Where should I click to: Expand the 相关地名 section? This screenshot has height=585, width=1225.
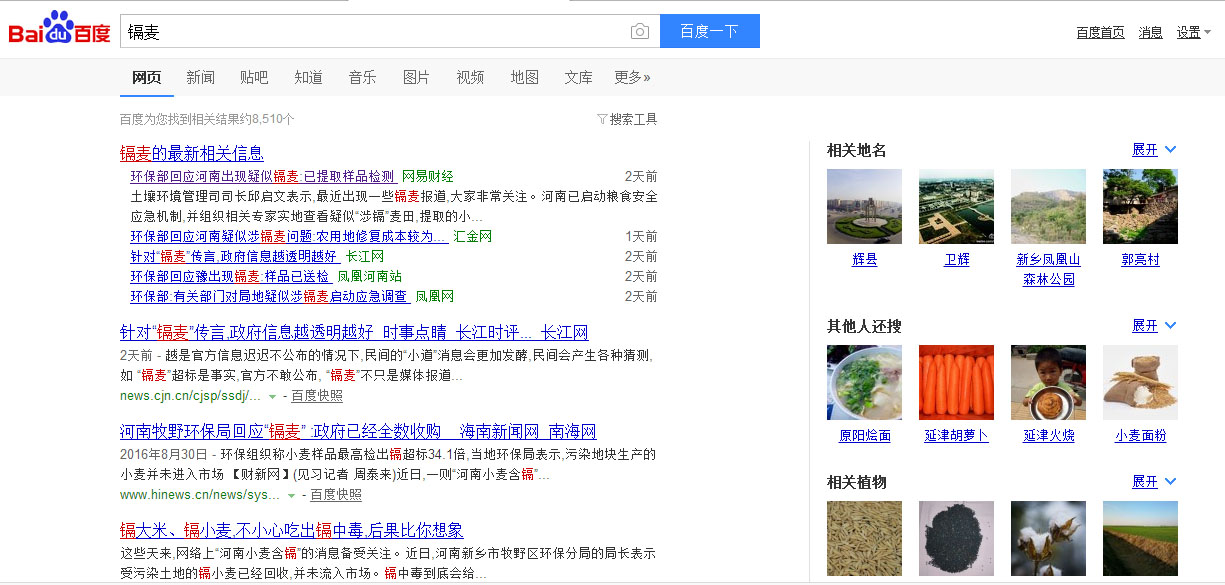tap(1154, 150)
